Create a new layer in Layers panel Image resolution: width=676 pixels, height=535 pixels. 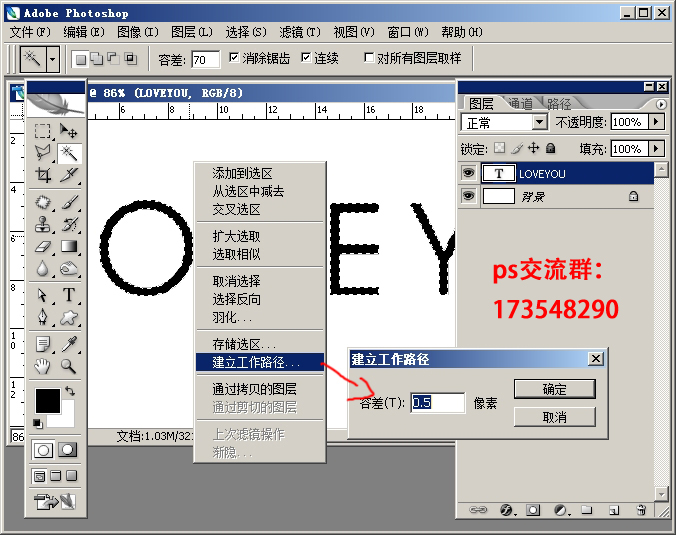point(614,510)
